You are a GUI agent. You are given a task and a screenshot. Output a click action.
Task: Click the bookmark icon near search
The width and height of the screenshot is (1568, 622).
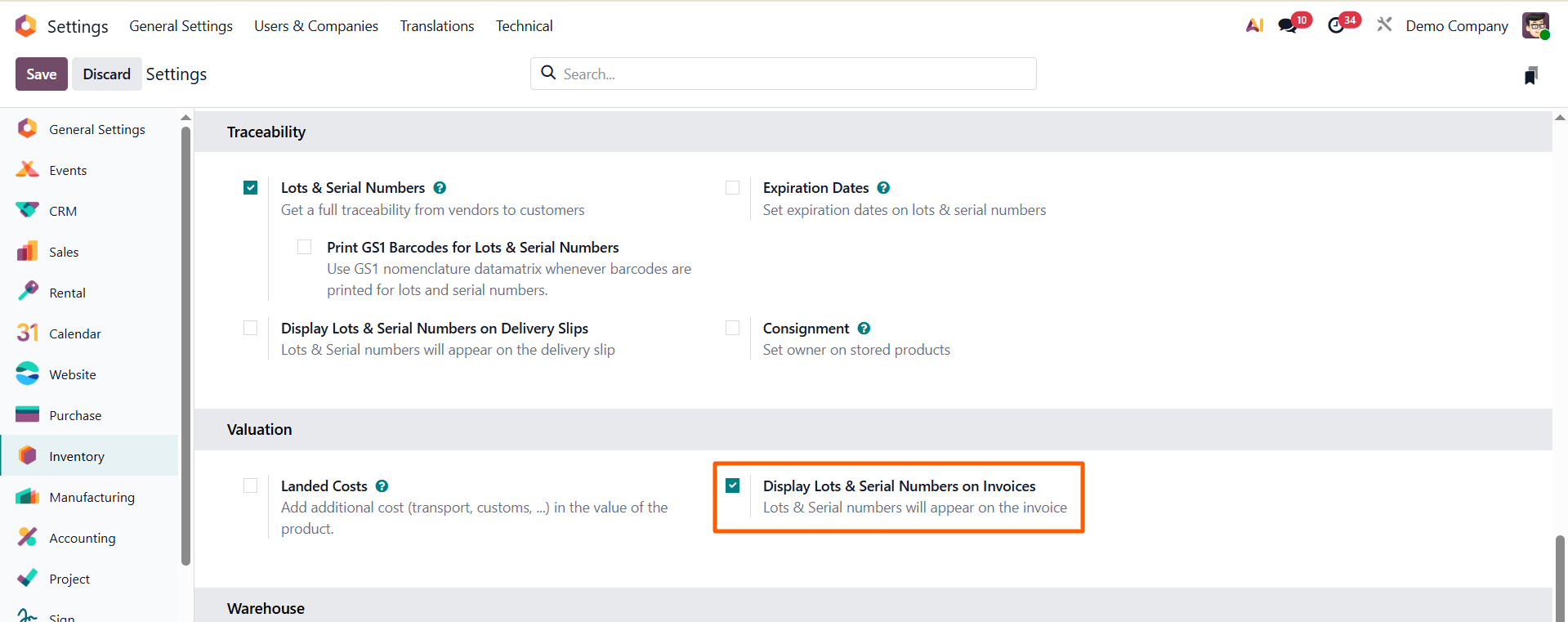pyautogui.click(x=1531, y=75)
